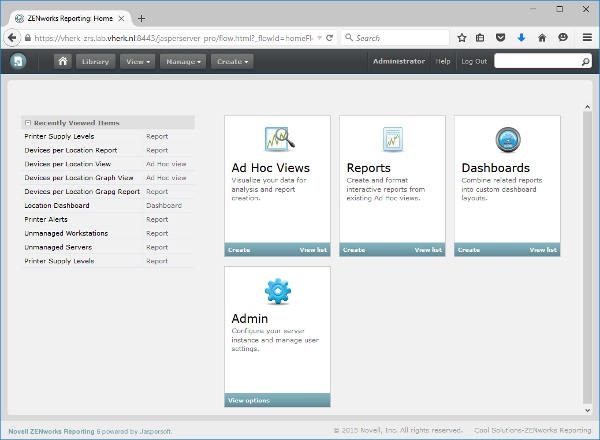Image resolution: width=600 pixels, height=440 pixels.
Task: Click View list on the Reports card
Action: (x=428, y=250)
